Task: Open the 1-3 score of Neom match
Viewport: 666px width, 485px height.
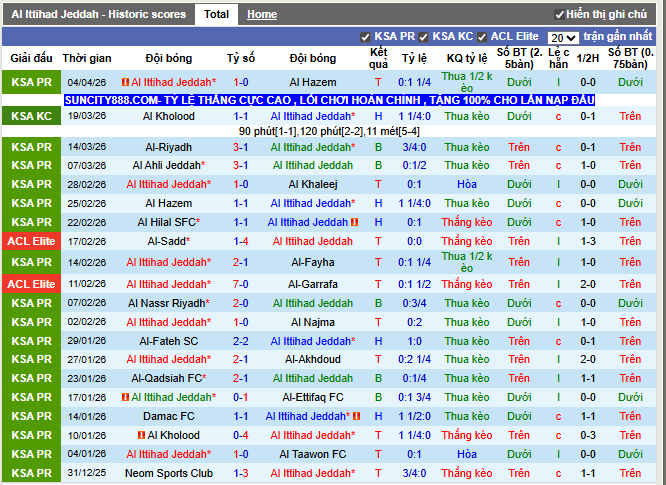Action: point(240,473)
